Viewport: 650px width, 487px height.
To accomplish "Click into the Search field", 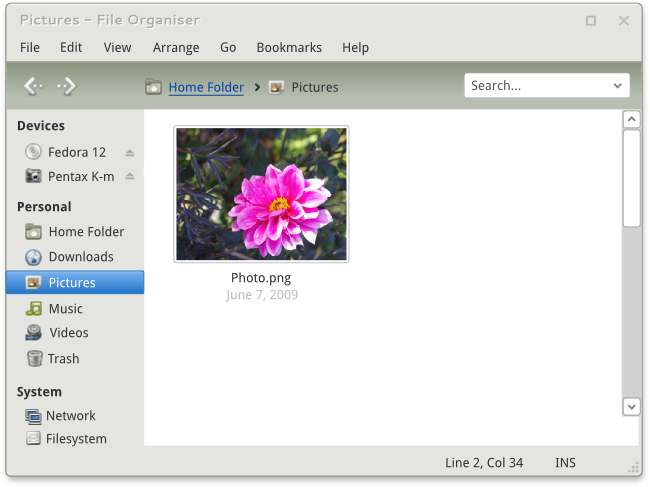I will pos(547,86).
